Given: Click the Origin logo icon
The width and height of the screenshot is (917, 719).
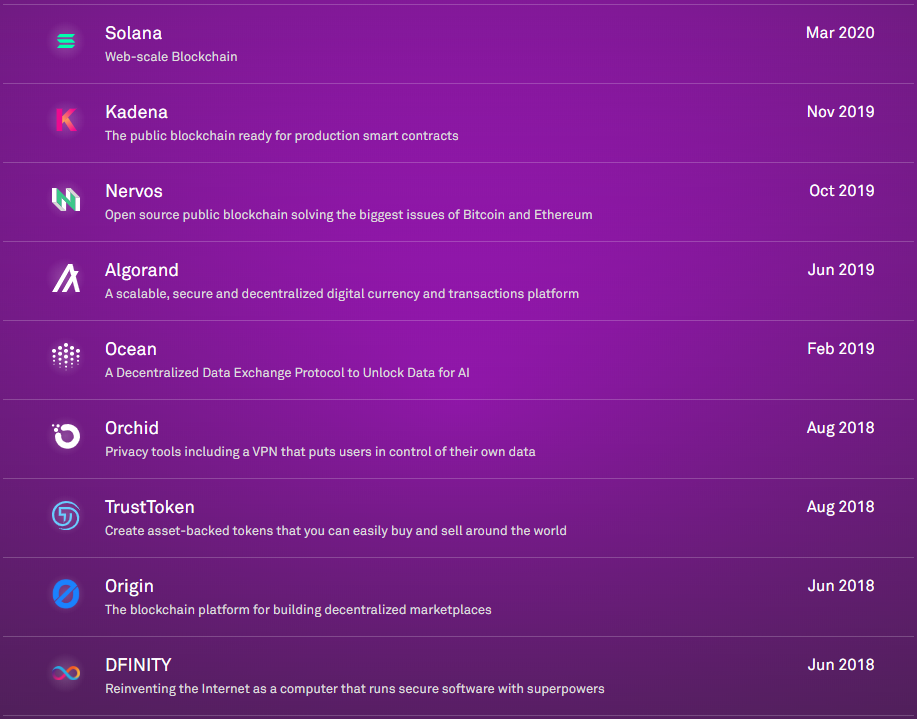Looking at the screenshot, I should 65,595.
